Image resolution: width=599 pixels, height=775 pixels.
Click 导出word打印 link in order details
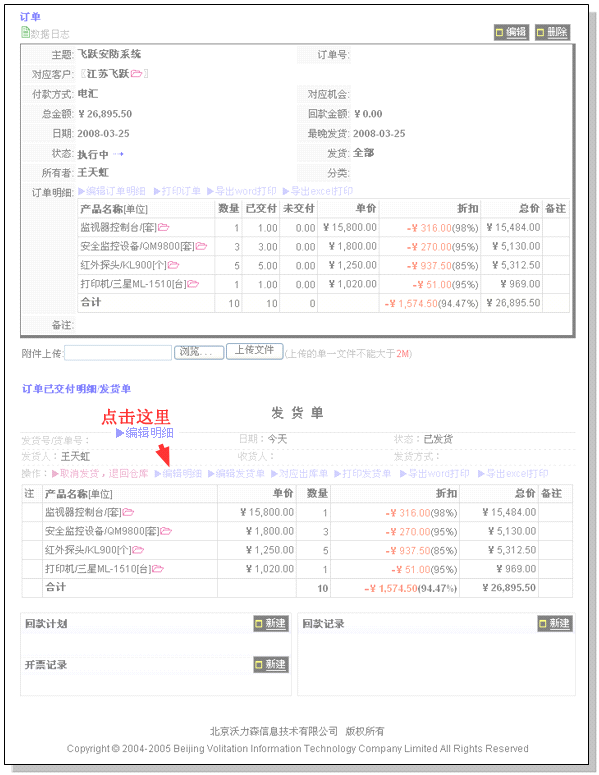coord(242,191)
